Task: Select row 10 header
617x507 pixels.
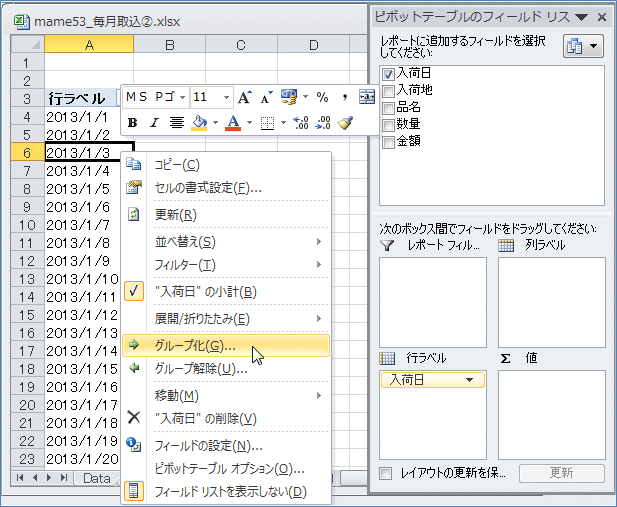Action: [x=27, y=225]
